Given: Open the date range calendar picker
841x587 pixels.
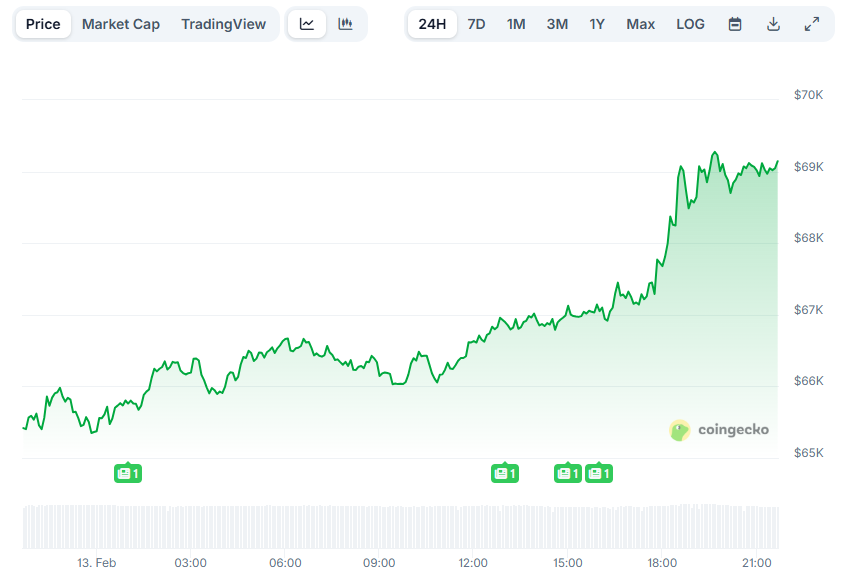Looking at the screenshot, I should 735,23.
